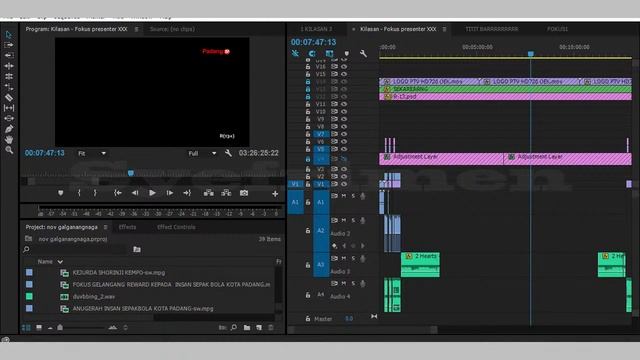Switch to the Effects tab
This screenshot has height=360, width=640.
[x=127, y=227]
